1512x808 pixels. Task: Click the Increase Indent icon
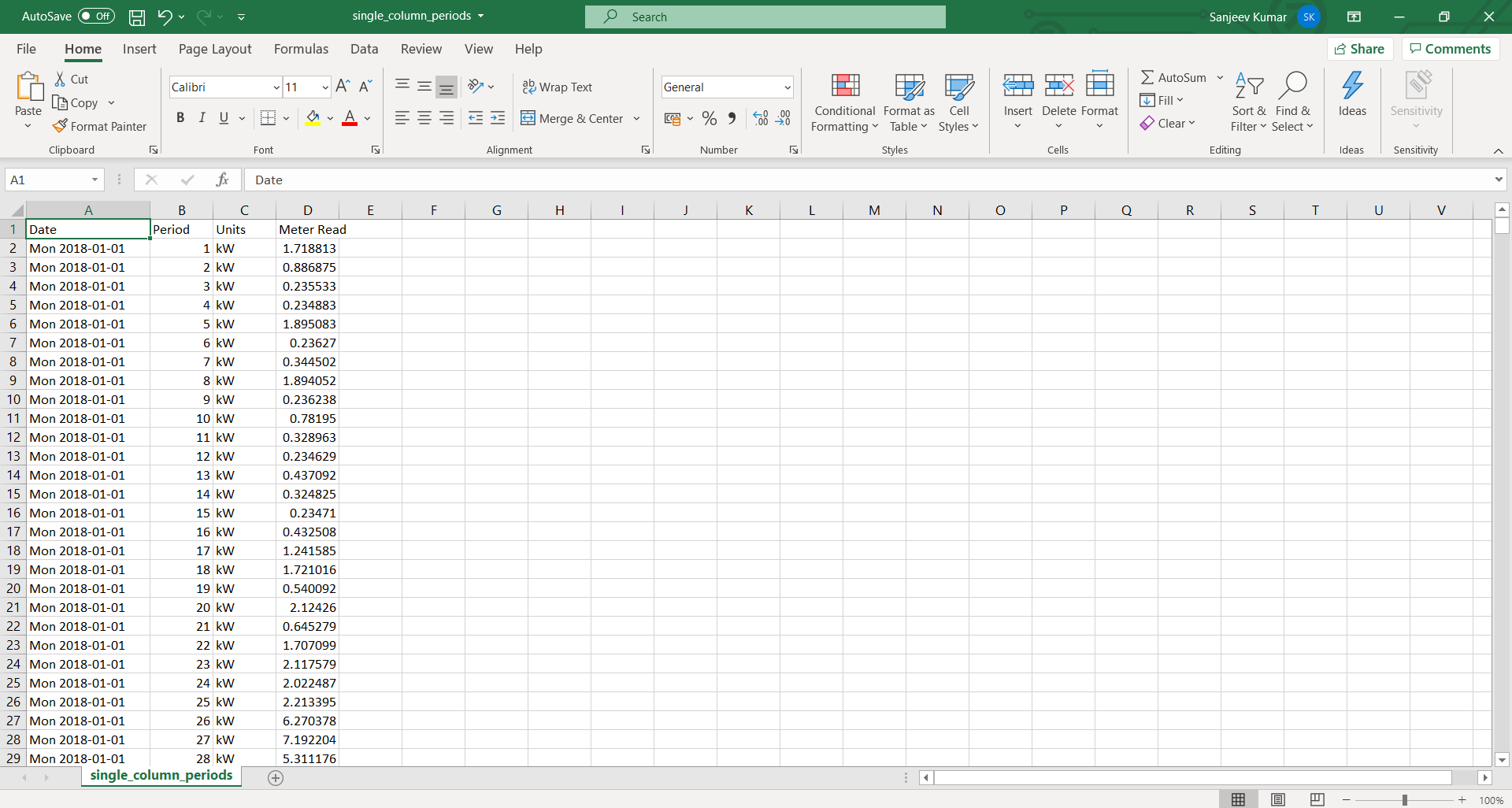(x=498, y=118)
